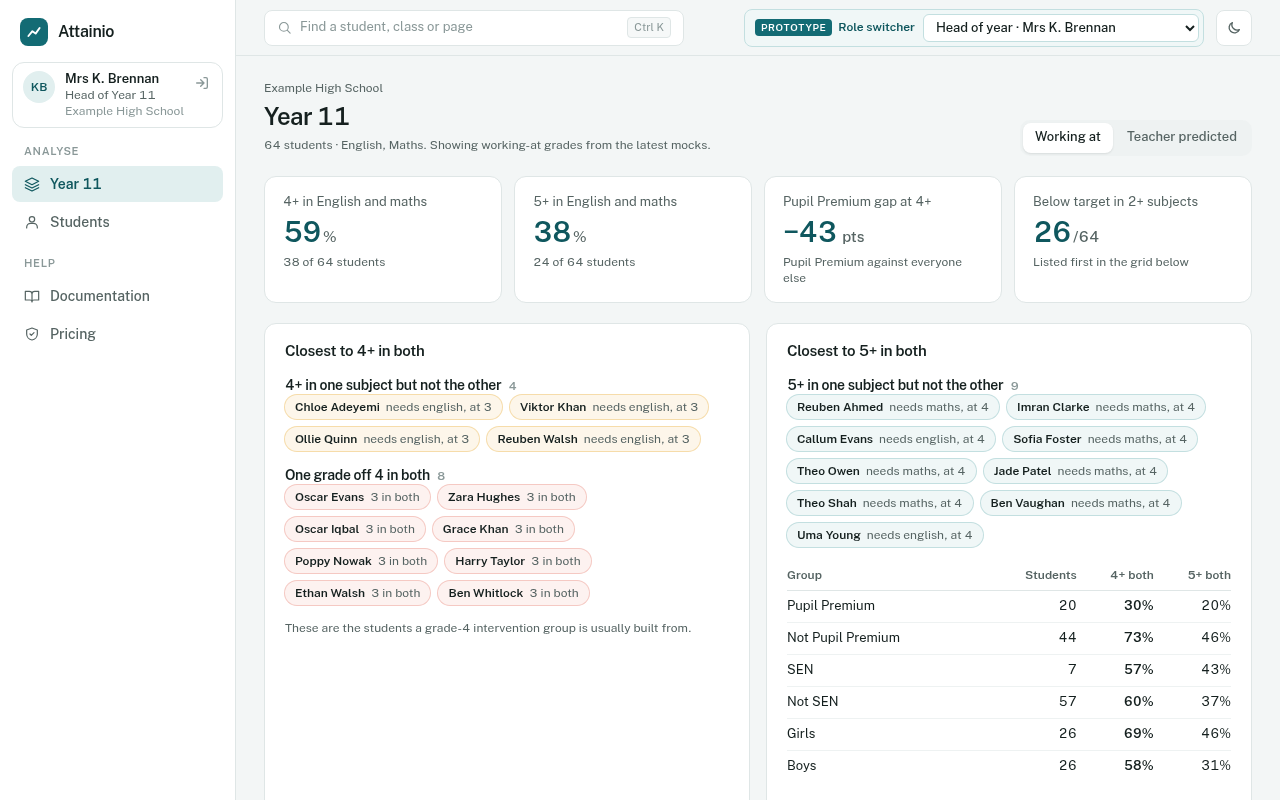Open Harry Taylor's chip

pos(518,561)
